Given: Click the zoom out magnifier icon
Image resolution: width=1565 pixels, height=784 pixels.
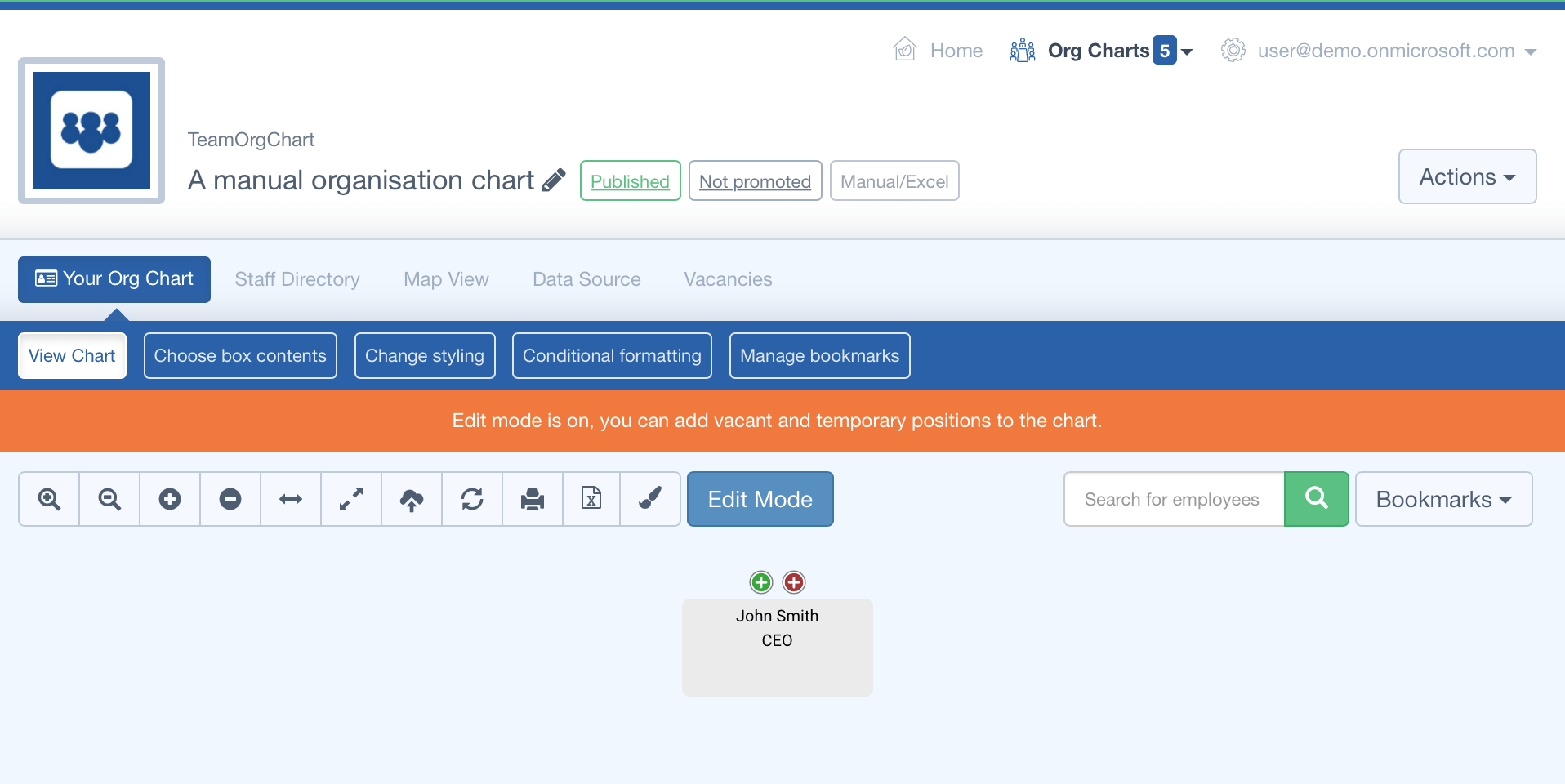Looking at the screenshot, I should click(109, 499).
